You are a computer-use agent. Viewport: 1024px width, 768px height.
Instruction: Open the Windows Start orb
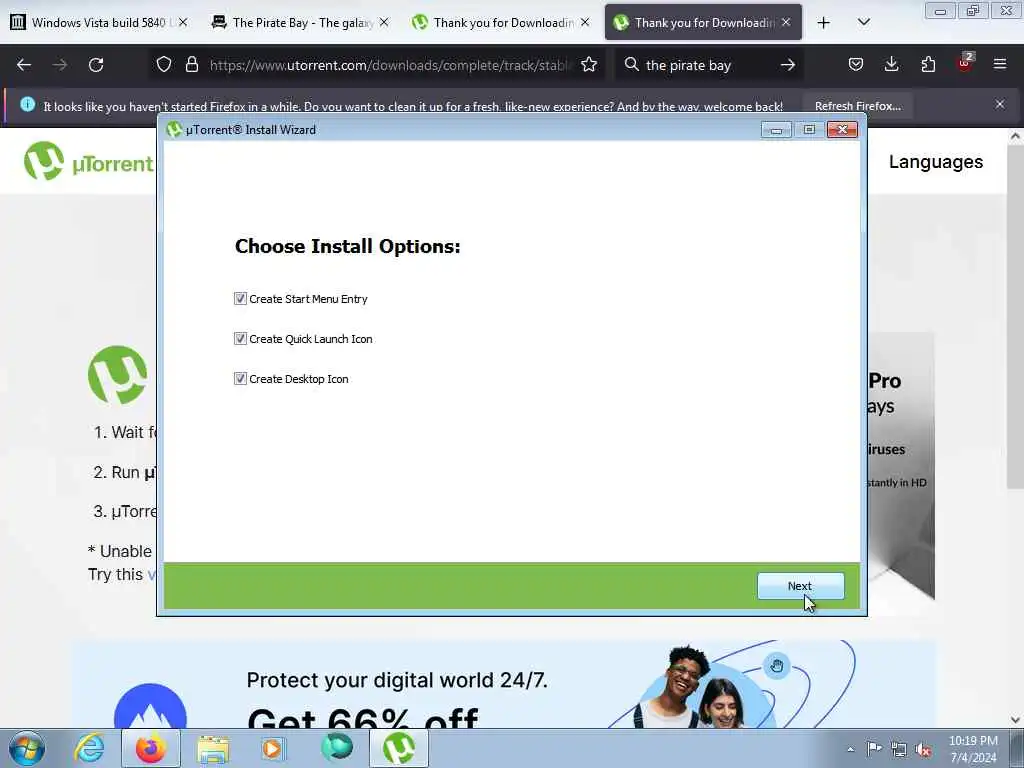(27, 748)
